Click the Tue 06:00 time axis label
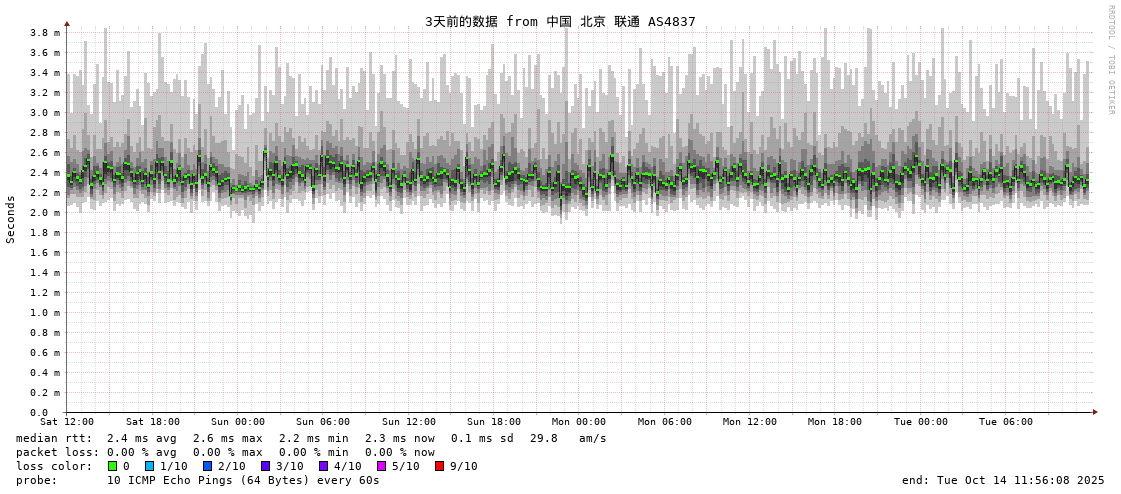 click(x=1005, y=422)
